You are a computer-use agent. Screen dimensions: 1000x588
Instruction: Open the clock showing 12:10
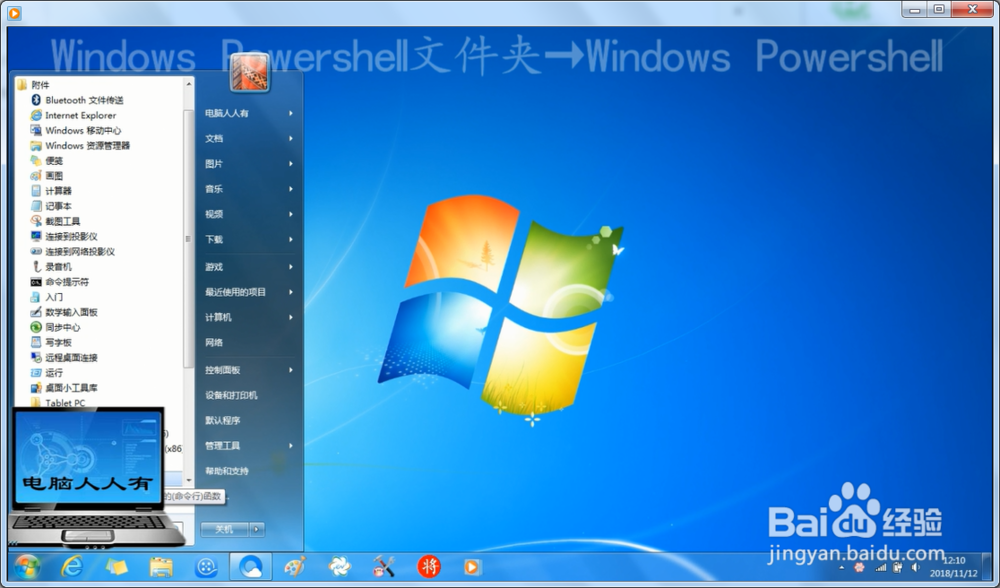[x=954, y=567]
